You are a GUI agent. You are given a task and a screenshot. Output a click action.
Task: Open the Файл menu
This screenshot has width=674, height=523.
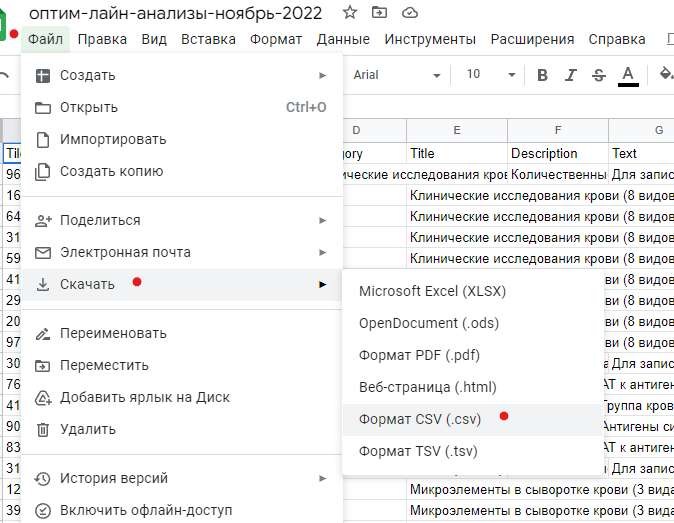(x=45, y=39)
